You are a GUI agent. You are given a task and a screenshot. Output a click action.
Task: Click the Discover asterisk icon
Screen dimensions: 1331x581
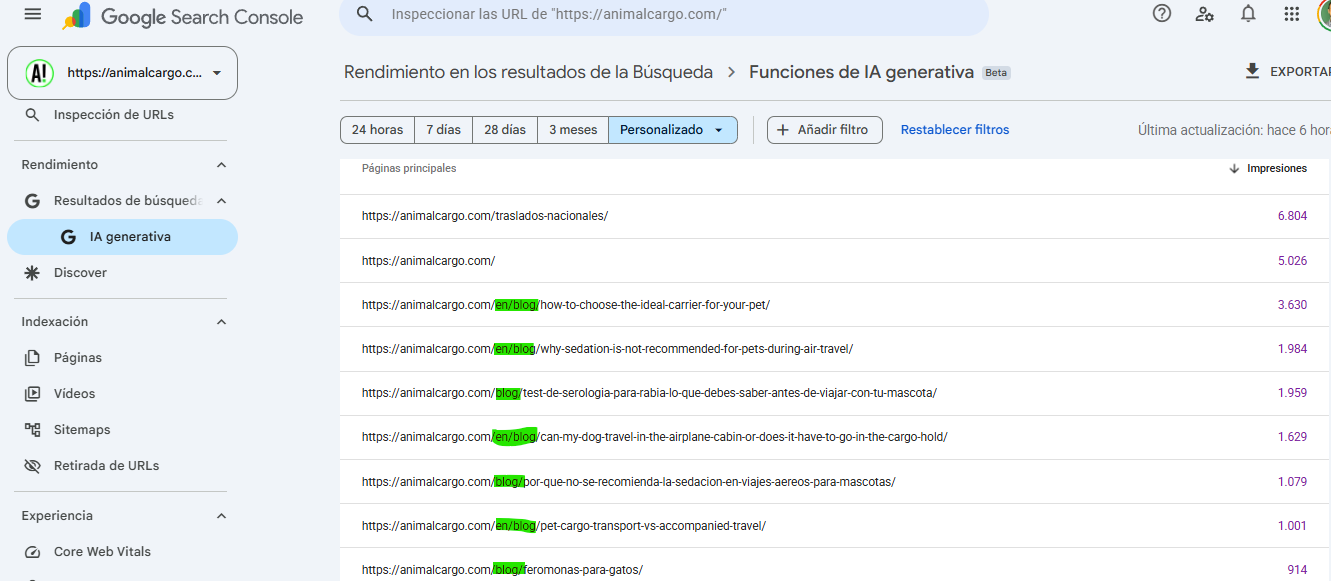tap(33, 273)
